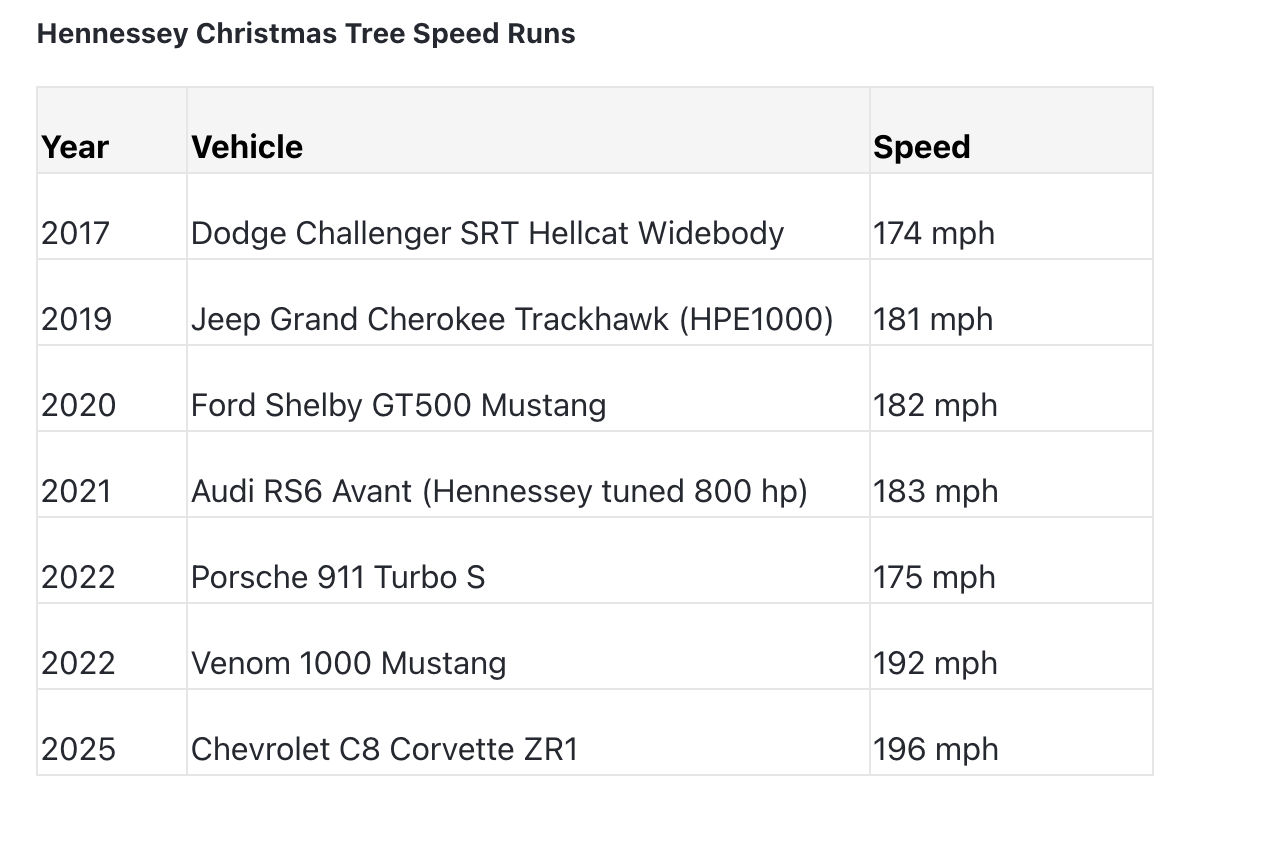Screen dimensions: 1284x850
Task: Click the 174 mph speed cell
Action: pyautogui.click(x=1011, y=217)
